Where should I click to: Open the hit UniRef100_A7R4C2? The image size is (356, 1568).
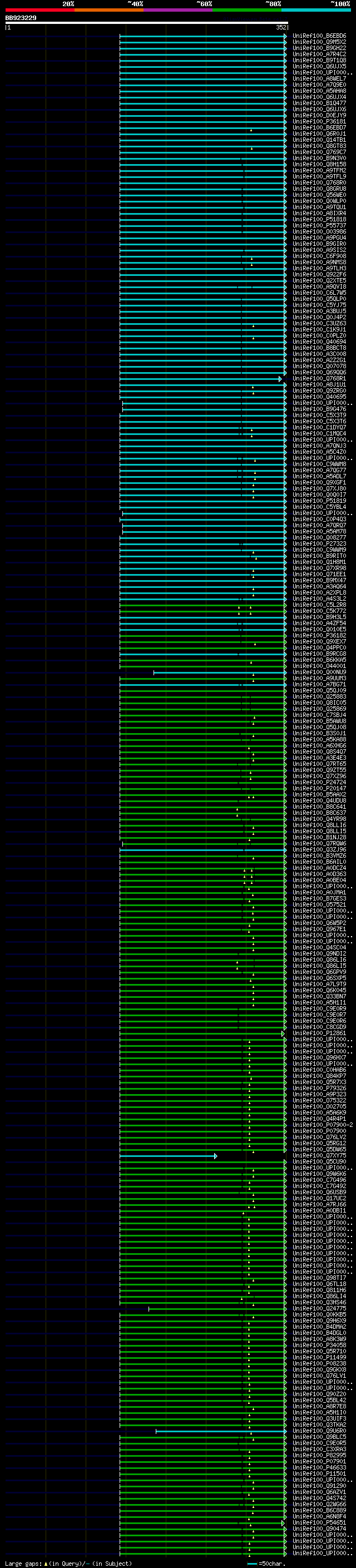319,54
